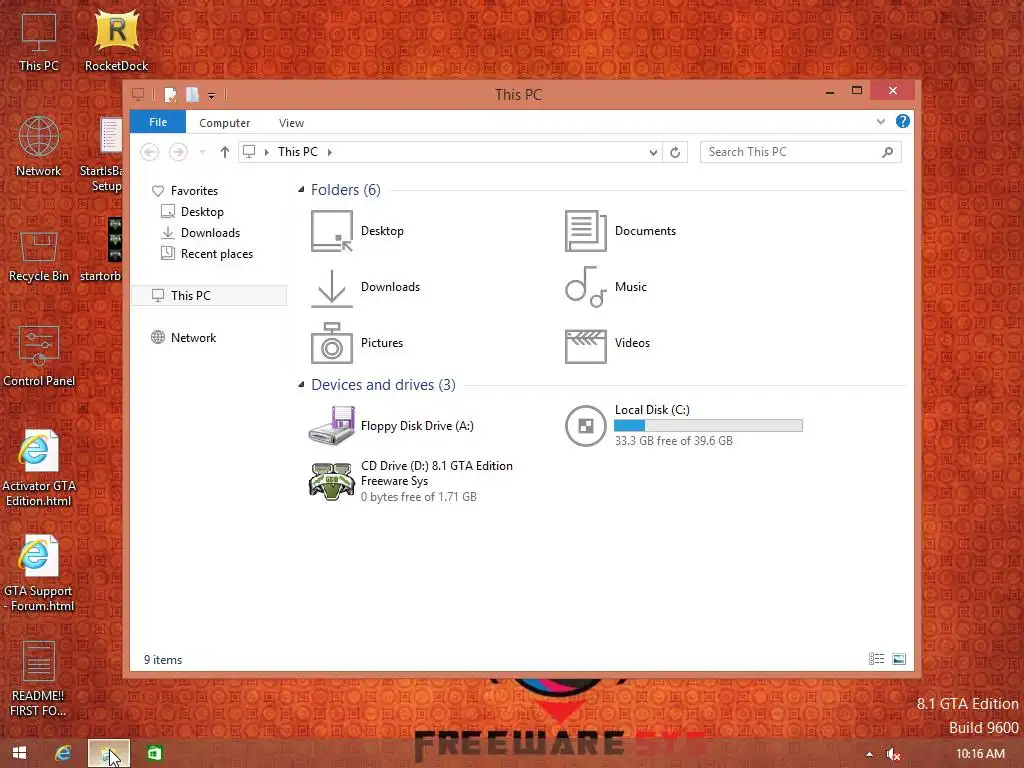Image resolution: width=1024 pixels, height=768 pixels.
Task: Show hidden tray icons arrow
Action: (x=869, y=754)
